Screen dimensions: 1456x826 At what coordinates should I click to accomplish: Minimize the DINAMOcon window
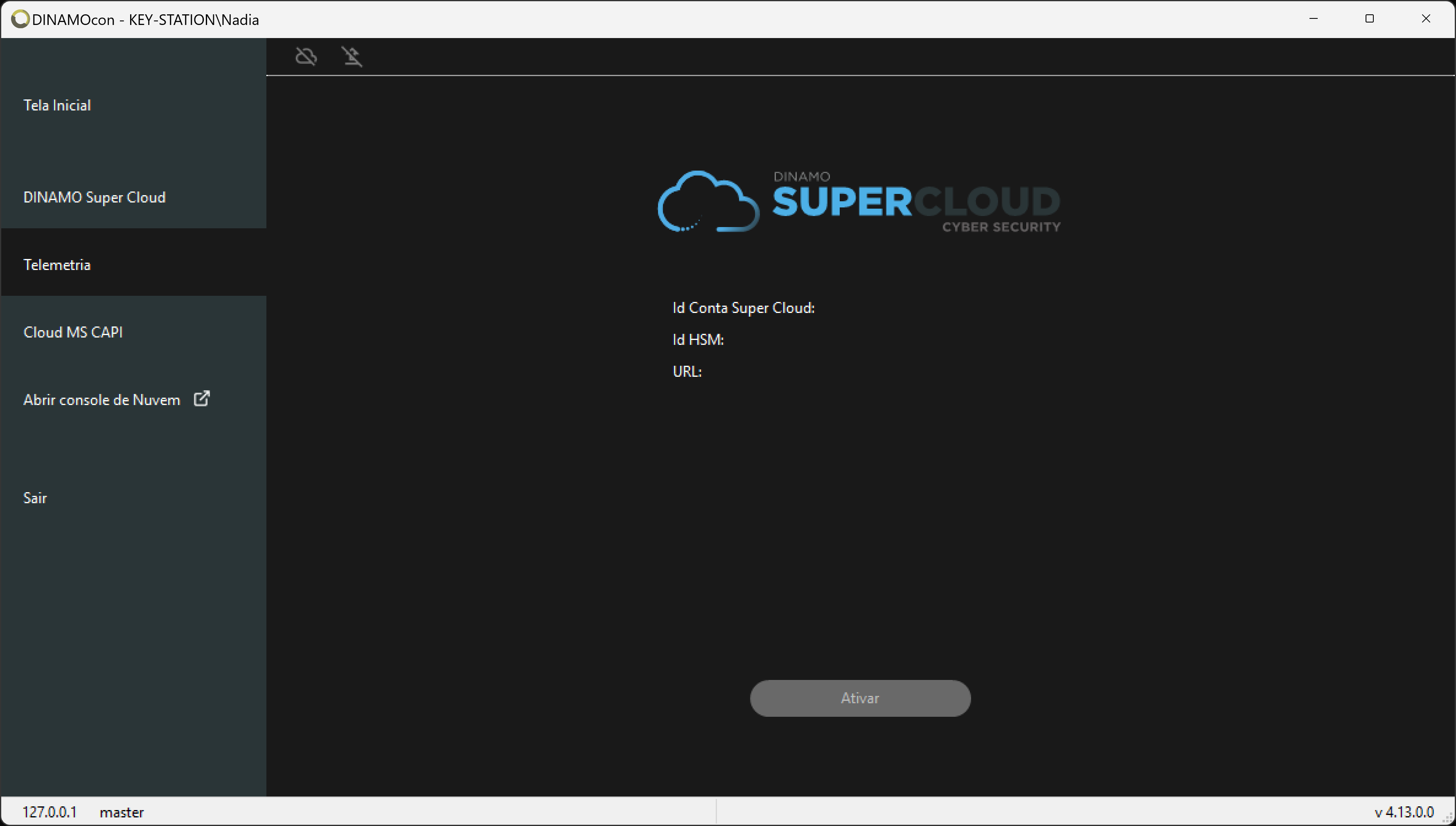1313,19
